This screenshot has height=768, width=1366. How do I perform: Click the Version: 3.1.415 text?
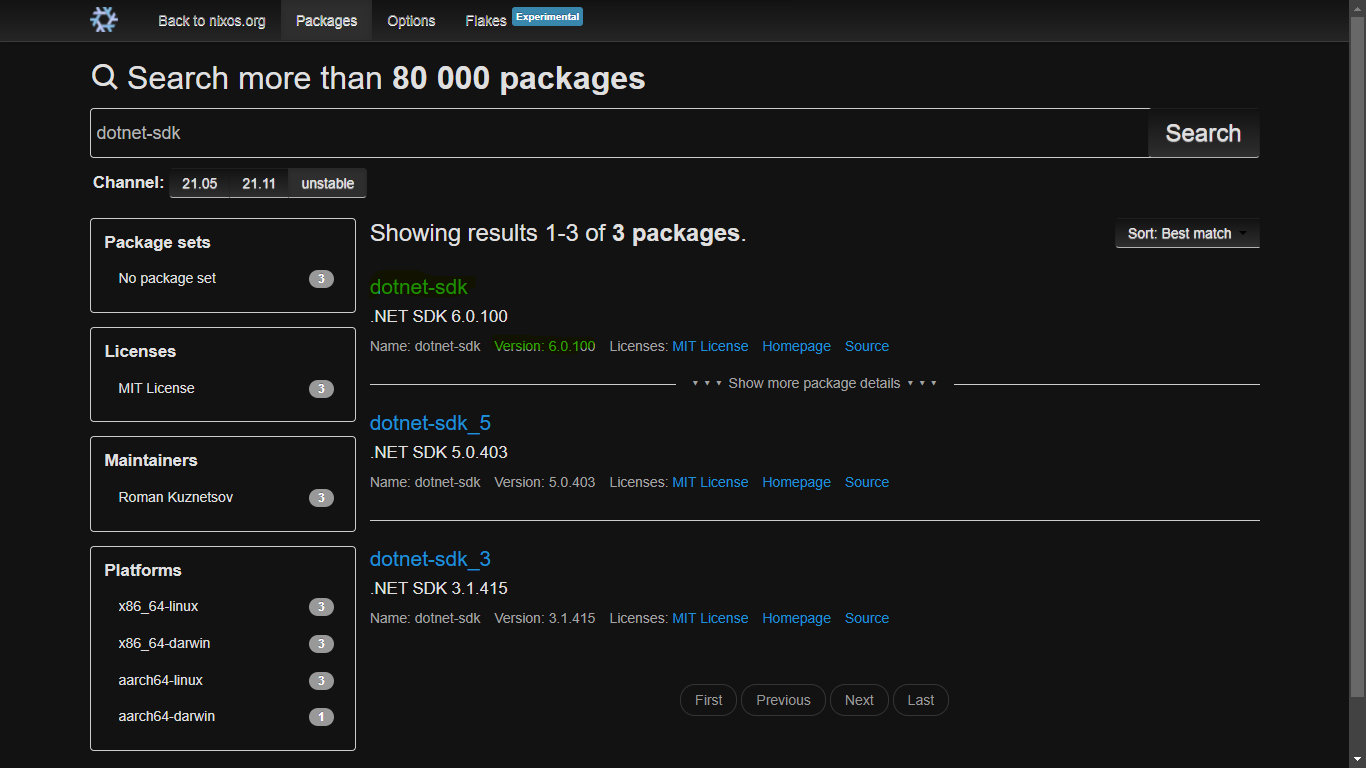tap(545, 618)
